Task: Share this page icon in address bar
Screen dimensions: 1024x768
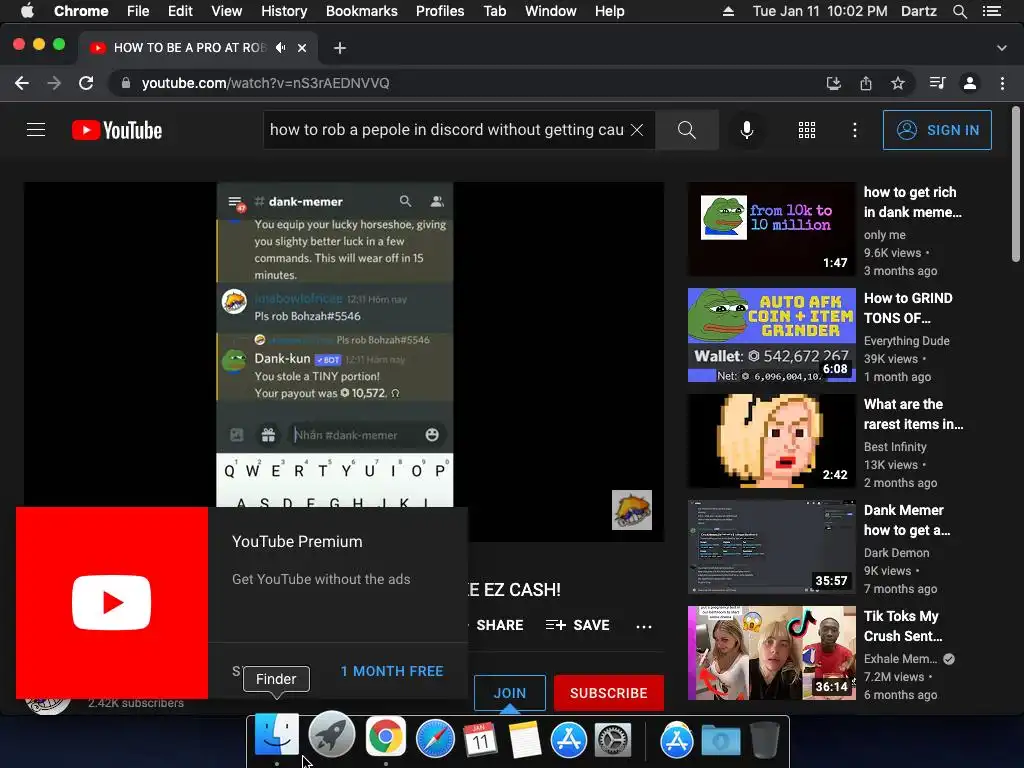Action: pyautogui.click(x=866, y=84)
